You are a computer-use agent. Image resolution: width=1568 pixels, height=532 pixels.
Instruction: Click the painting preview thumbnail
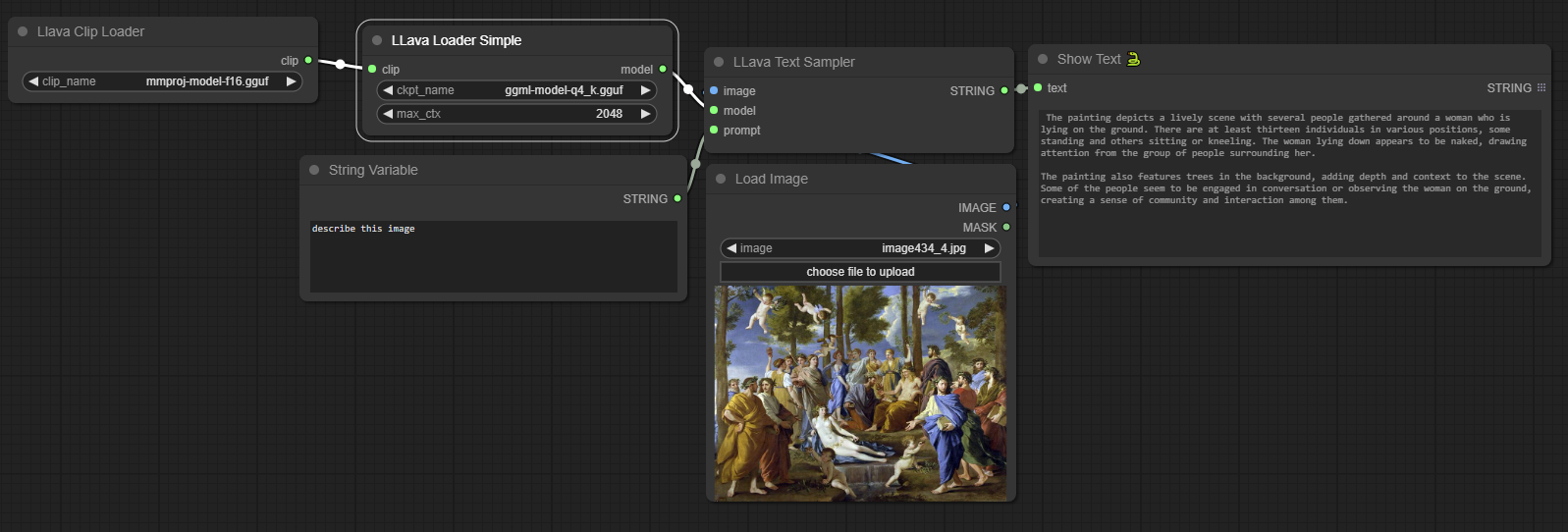pos(861,393)
